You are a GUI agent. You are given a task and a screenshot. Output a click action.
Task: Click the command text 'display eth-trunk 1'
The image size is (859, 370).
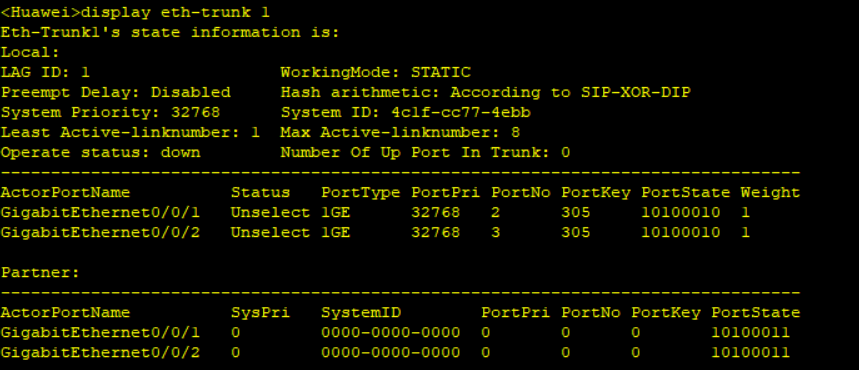click(175, 12)
